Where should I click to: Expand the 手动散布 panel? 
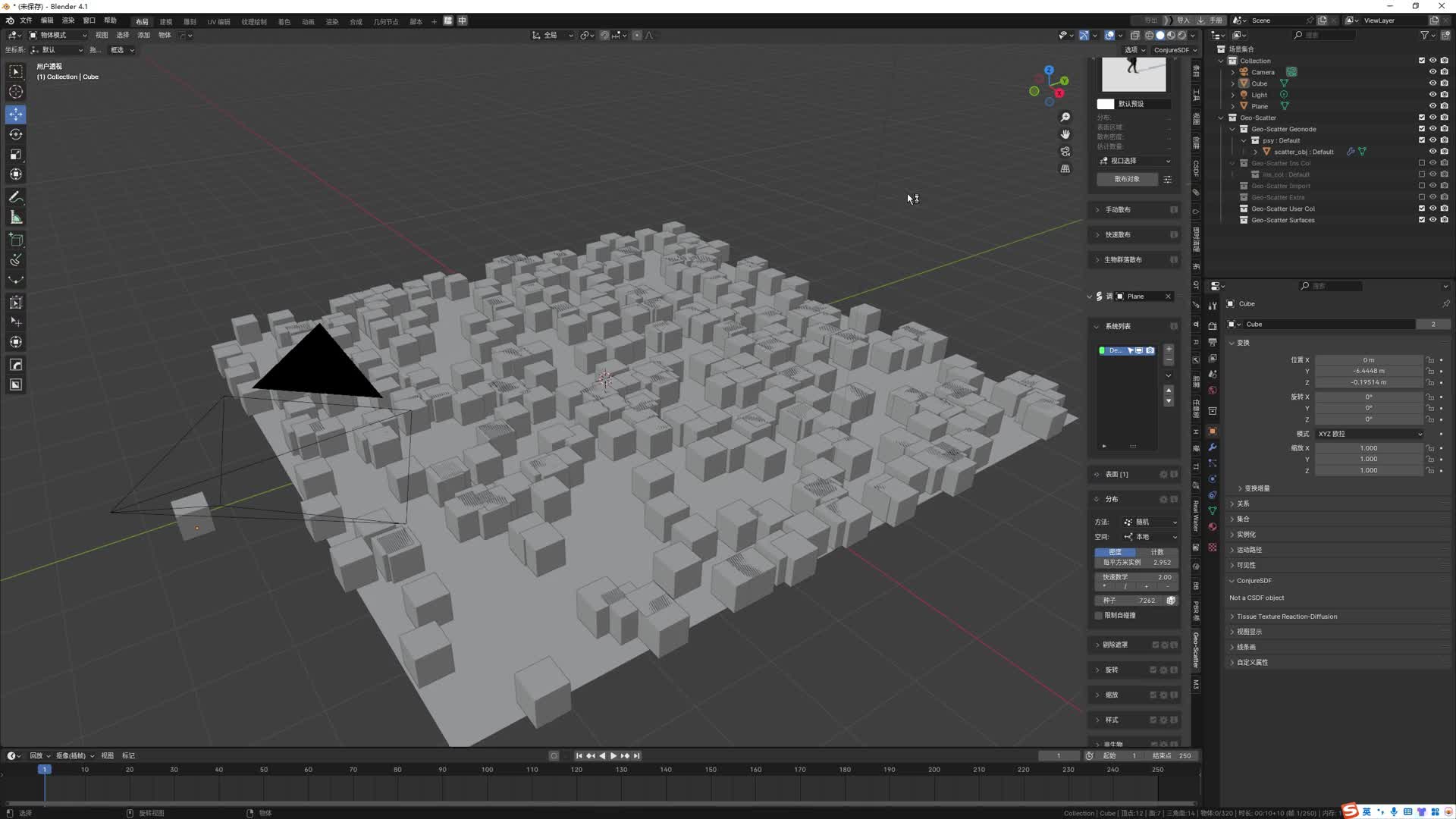click(x=1118, y=209)
